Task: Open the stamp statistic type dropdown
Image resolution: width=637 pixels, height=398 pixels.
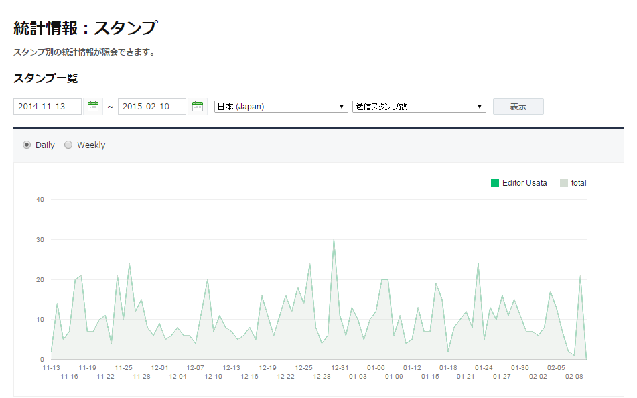Action: tap(419, 106)
